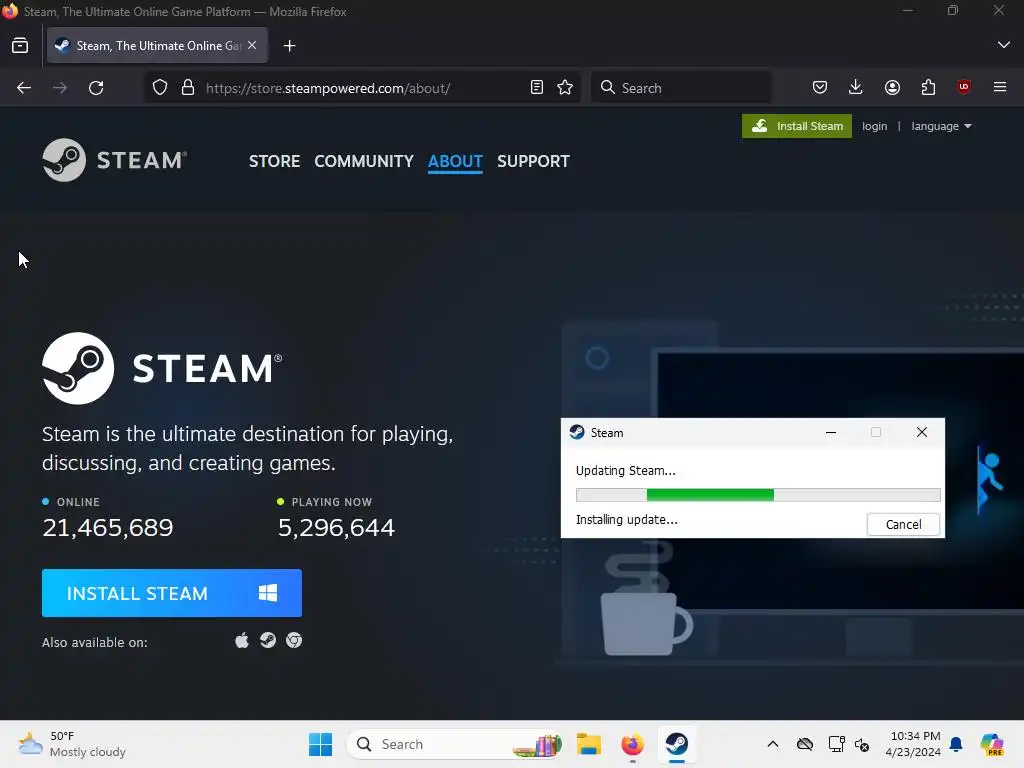Image resolution: width=1024 pixels, height=768 pixels.
Task: Expand the list all tabs chevron
Action: (1004, 45)
